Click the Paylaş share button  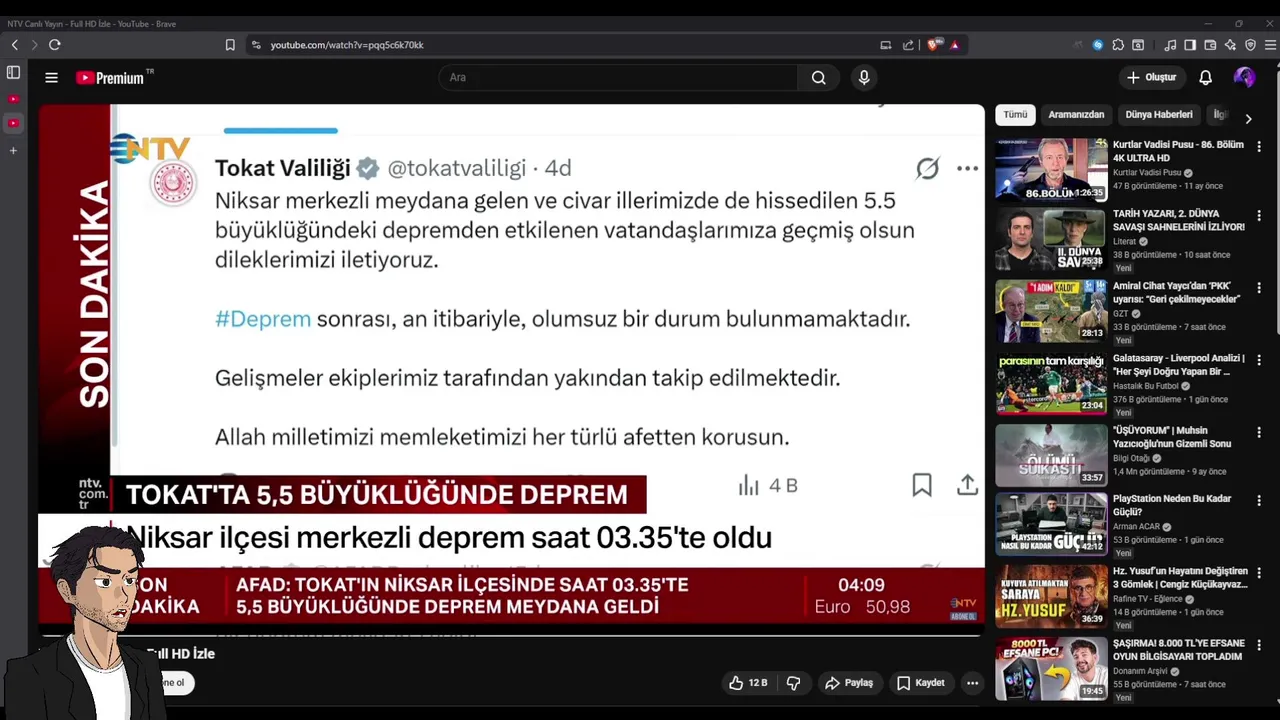click(x=848, y=683)
